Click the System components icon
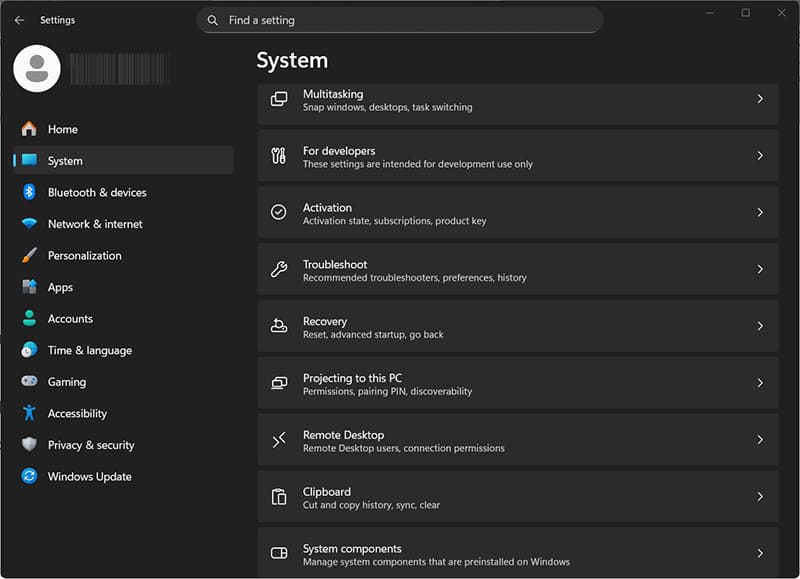Image resolution: width=800 pixels, height=579 pixels. click(x=279, y=553)
